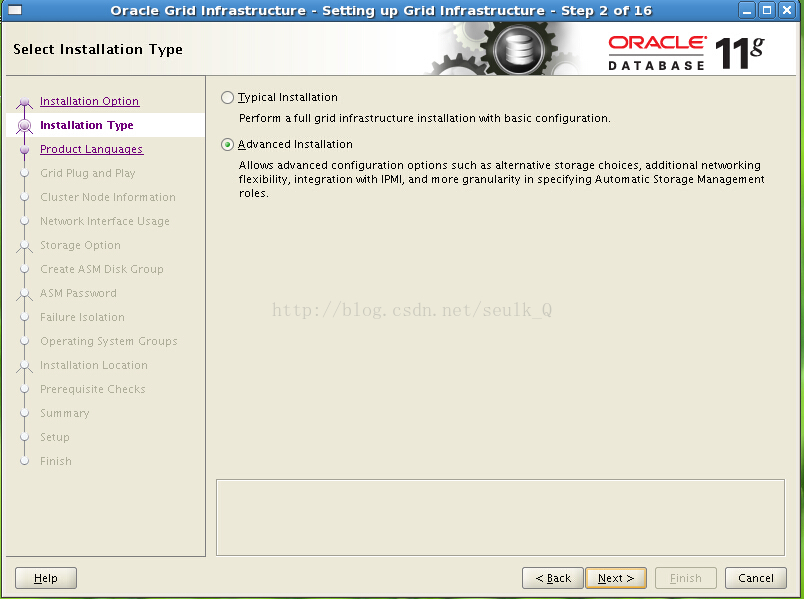804x599 pixels.
Task: Select the Advanced Installation radio button
Action: click(x=227, y=145)
